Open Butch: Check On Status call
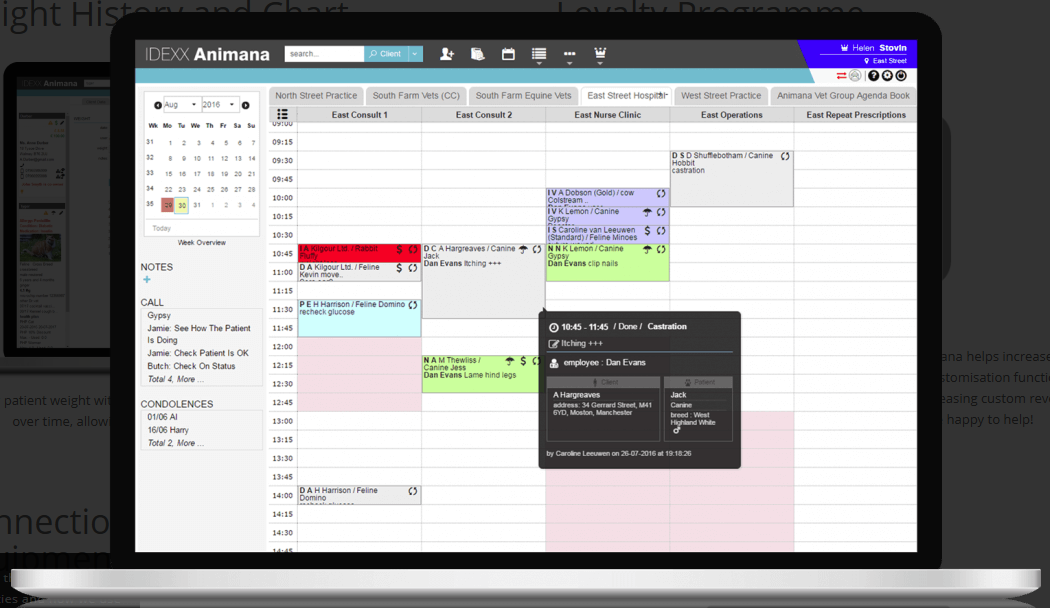The image size is (1050, 608). pos(192,366)
